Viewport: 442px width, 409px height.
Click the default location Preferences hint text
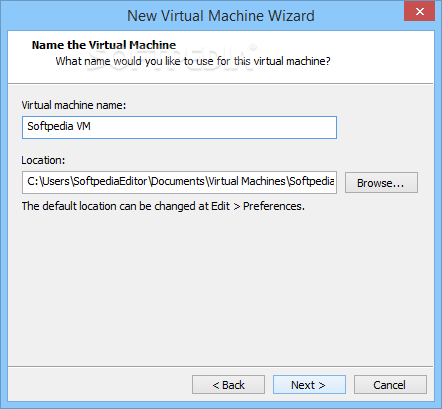pyautogui.click(x=163, y=206)
